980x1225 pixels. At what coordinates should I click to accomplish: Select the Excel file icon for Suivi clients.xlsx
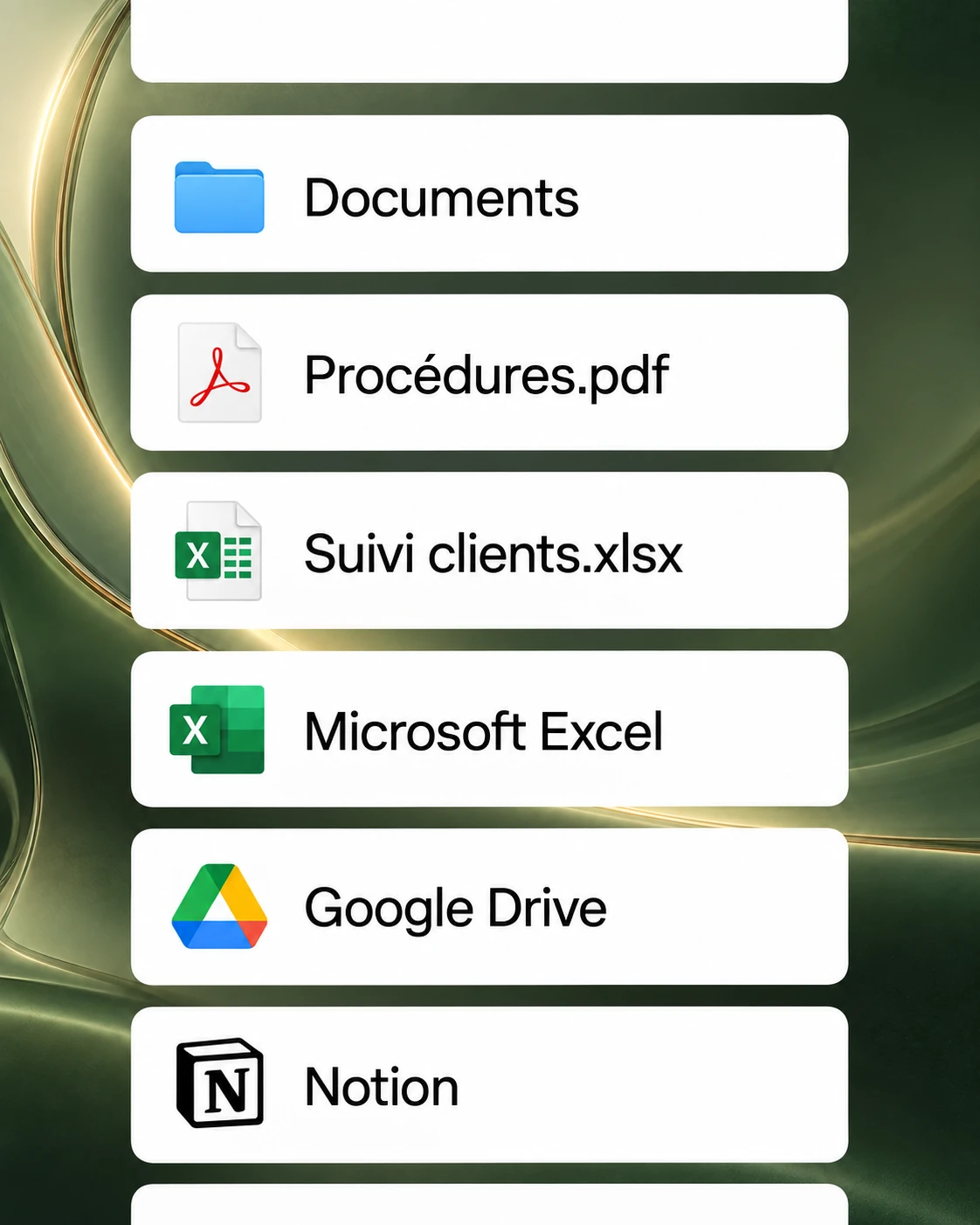coord(217,550)
